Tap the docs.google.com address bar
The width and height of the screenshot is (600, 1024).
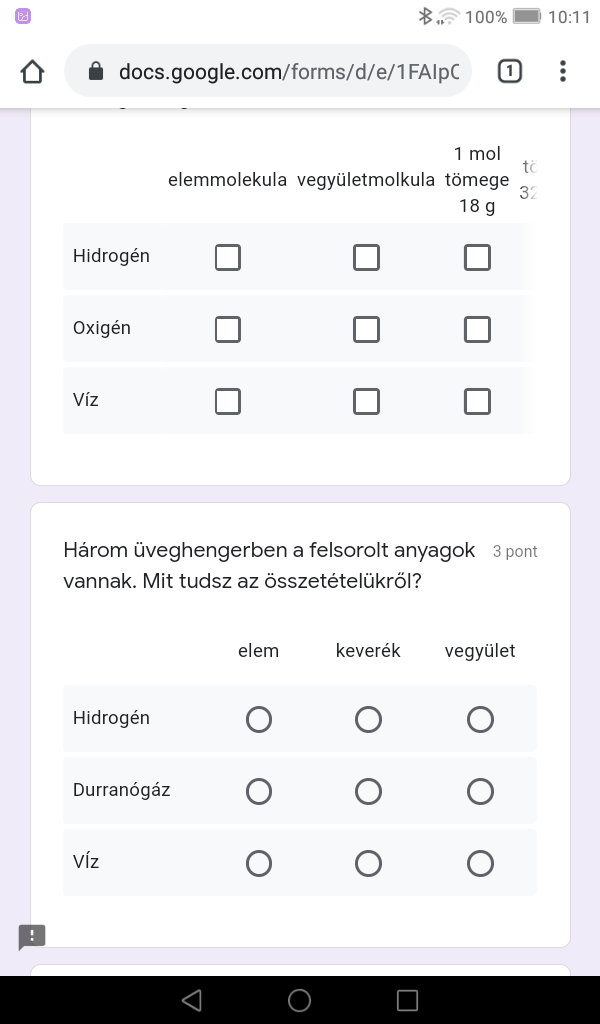tap(288, 72)
